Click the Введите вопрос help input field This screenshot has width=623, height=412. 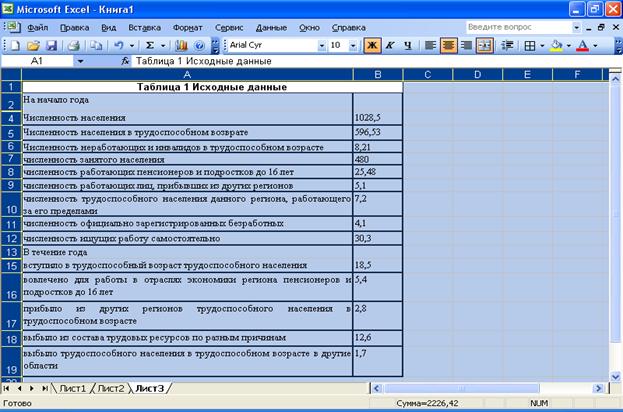click(519, 27)
